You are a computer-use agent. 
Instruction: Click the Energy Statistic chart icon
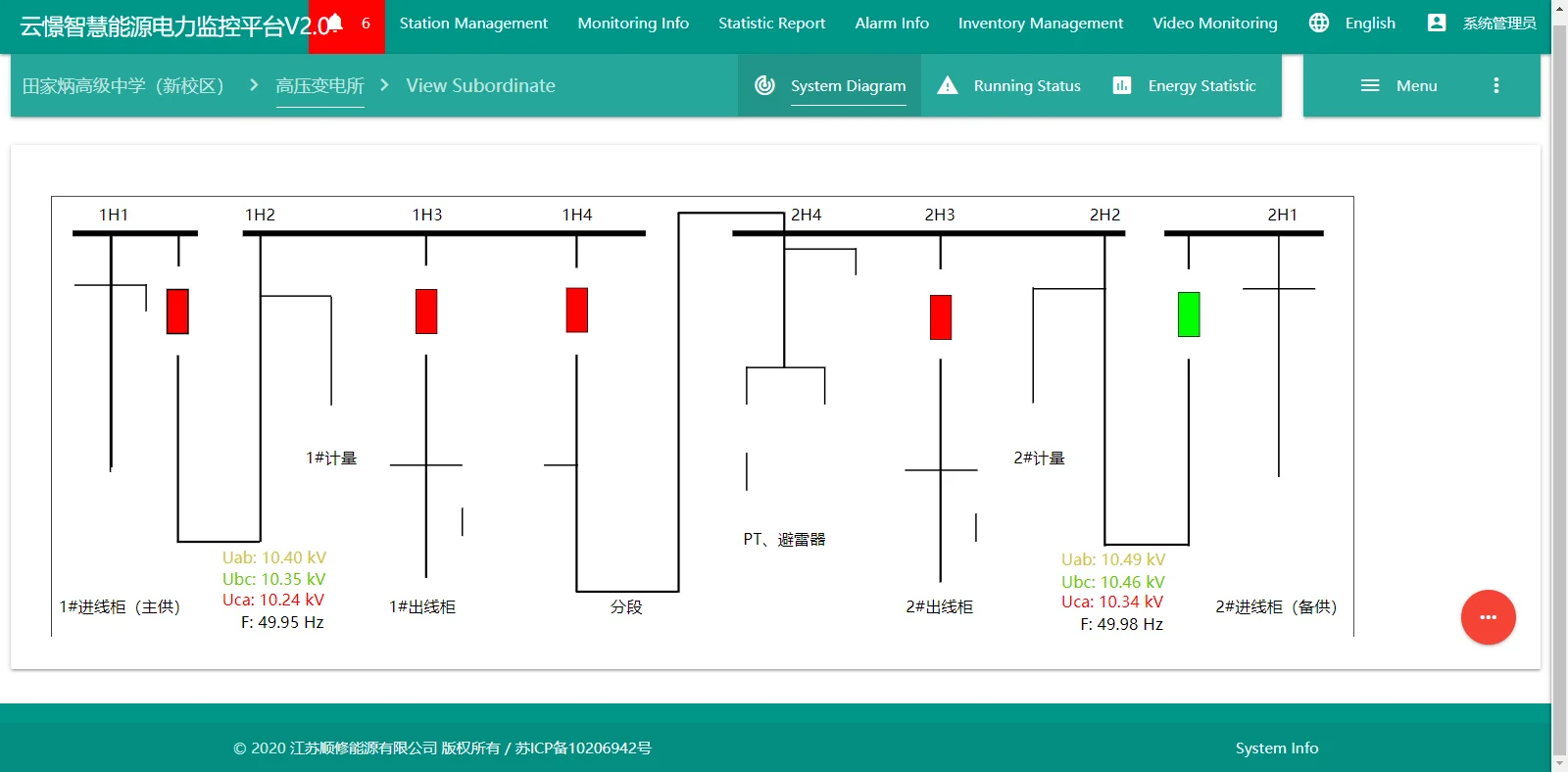click(x=1122, y=85)
